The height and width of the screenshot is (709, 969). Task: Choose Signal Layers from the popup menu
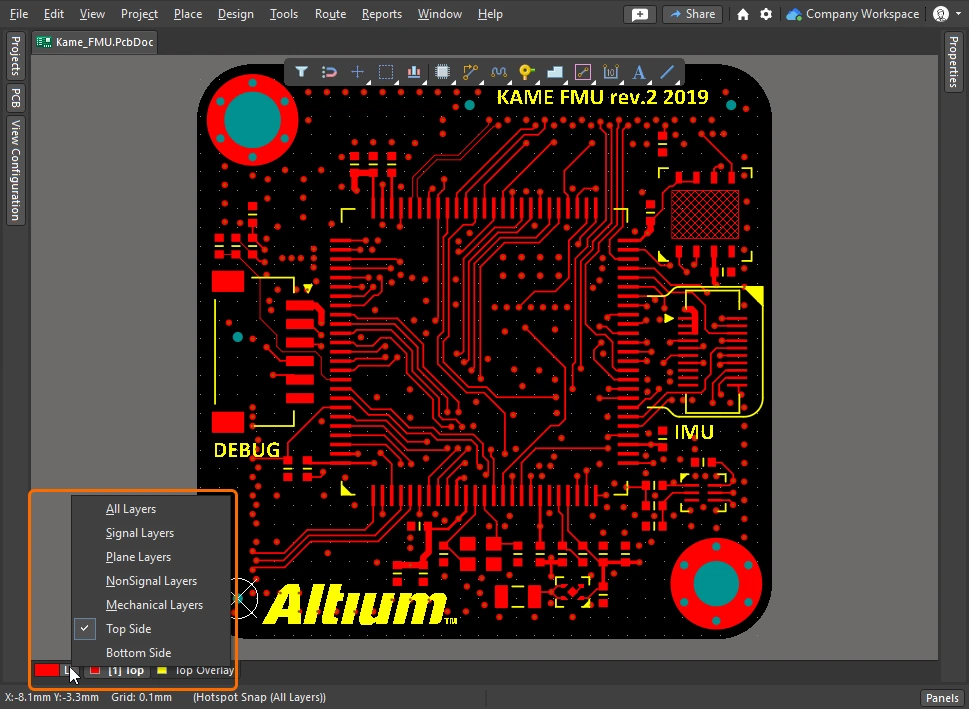pos(140,533)
